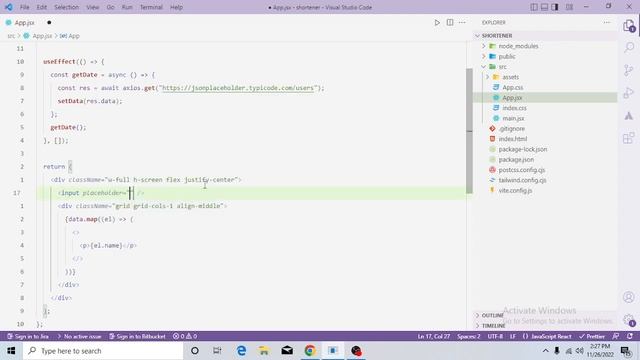Image resolution: width=640 pixels, height=360 pixels.
Task: Run the code with the play icon
Action: (x=437, y=22)
